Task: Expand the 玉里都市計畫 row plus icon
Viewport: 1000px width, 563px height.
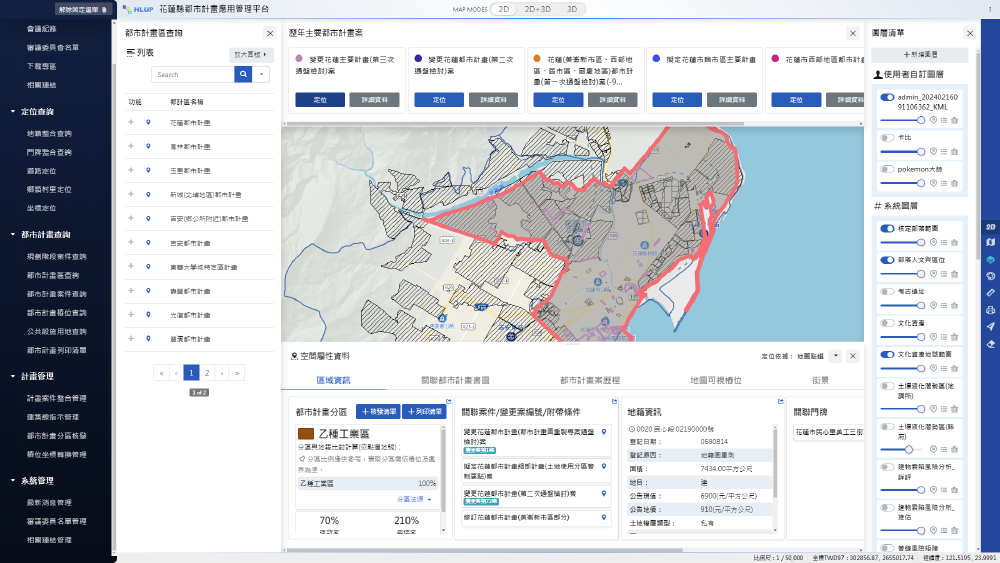Action: pyautogui.click(x=131, y=170)
